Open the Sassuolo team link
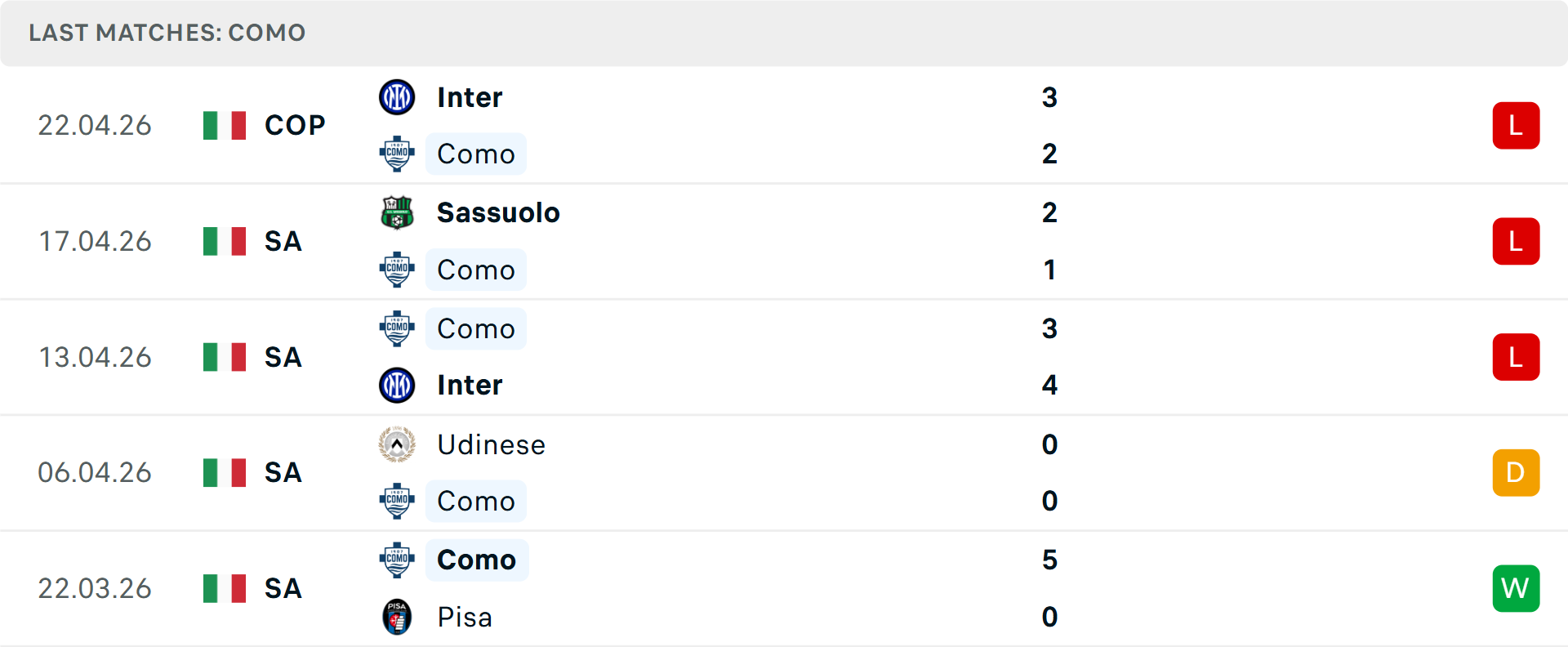The width and height of the screenshot is (1568, 647). tap(498, 212)
